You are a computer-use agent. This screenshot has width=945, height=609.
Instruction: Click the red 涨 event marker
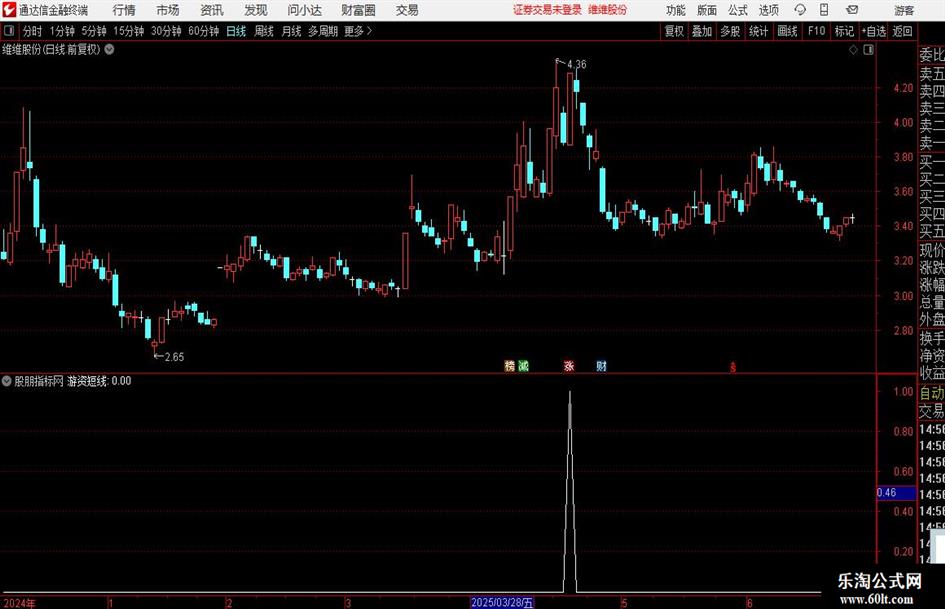pyautogui.click(x=569, y=366)
